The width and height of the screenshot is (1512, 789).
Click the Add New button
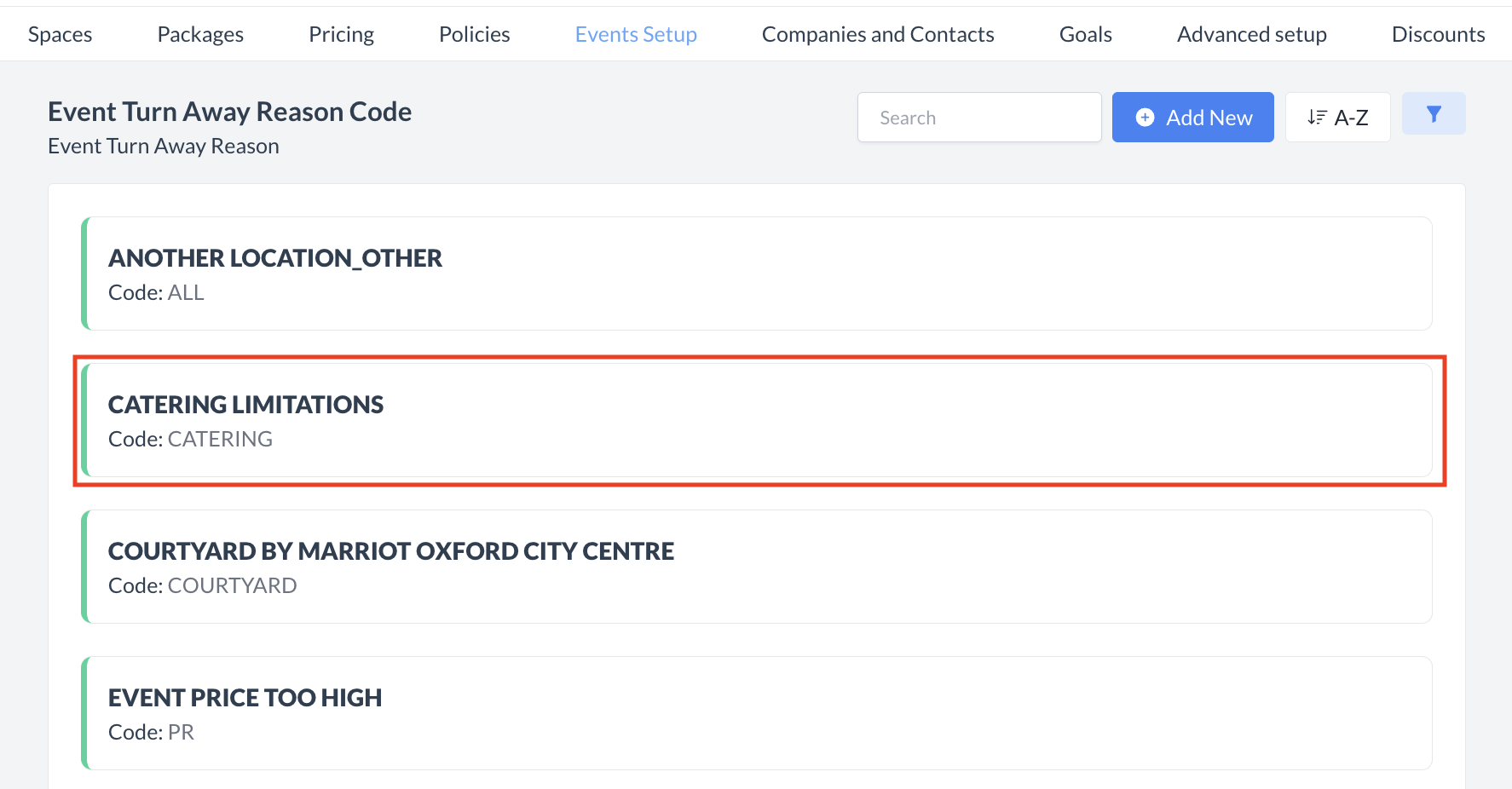point(1192,118)
